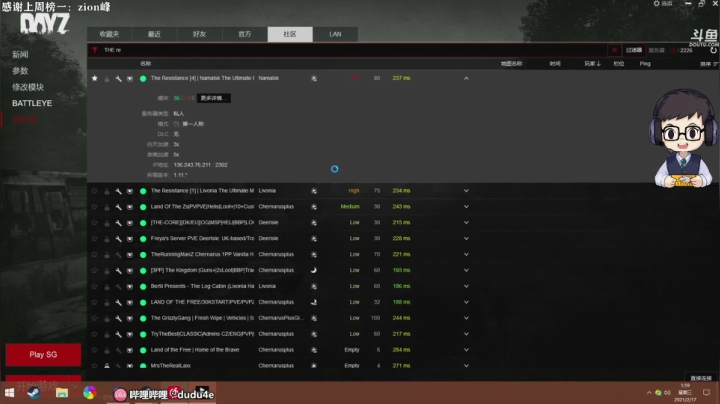Screen dimensions: 720x404
Task: Switch to the LAN tab
Action: pyautogui.click(x=335, y=34)
